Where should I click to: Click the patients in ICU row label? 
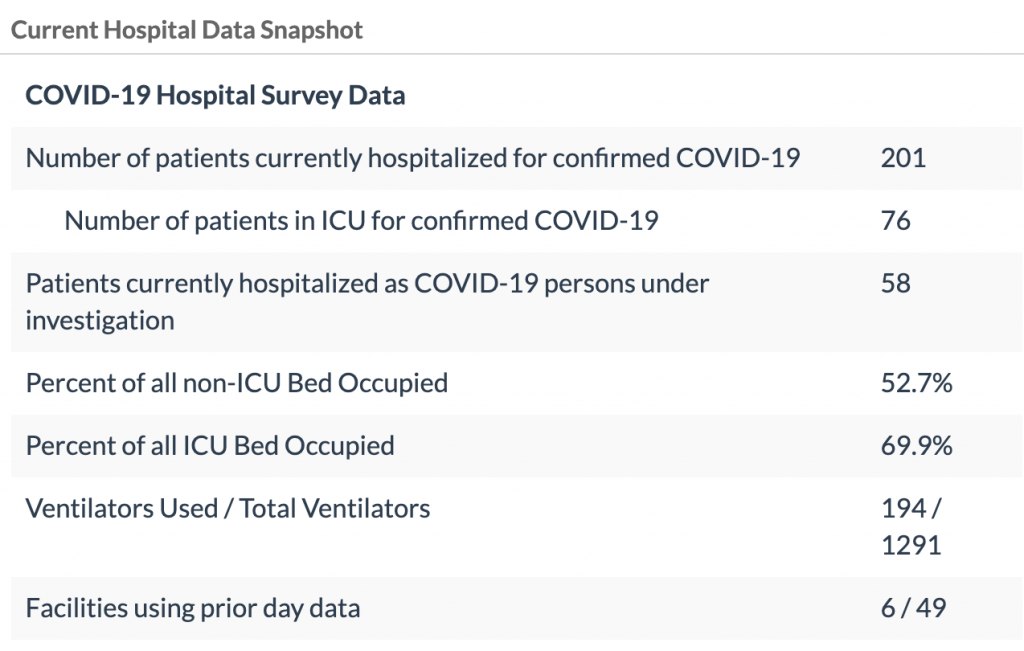pos(361,220)
